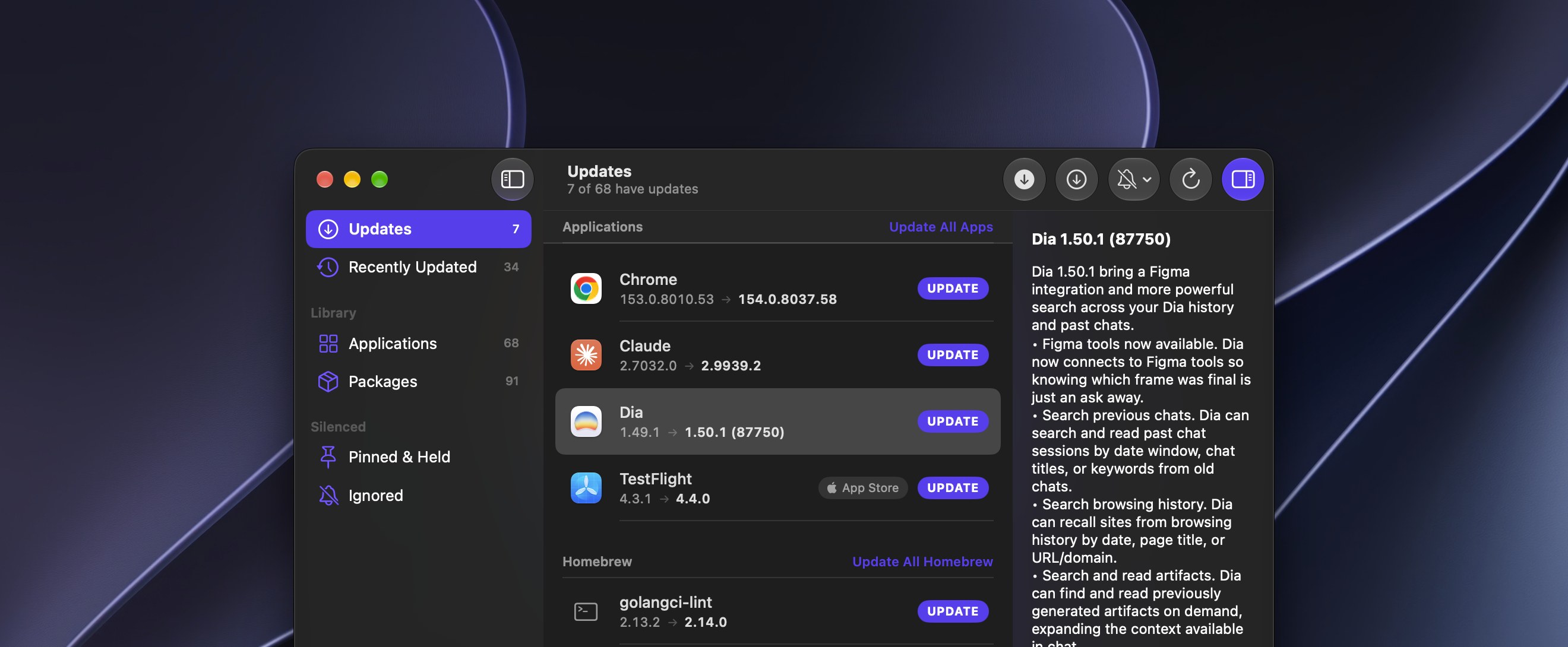This screenshot has height=647, width=1568.
Task: Click UPDATE for golangci-lint
Action: tap(953, 611)
